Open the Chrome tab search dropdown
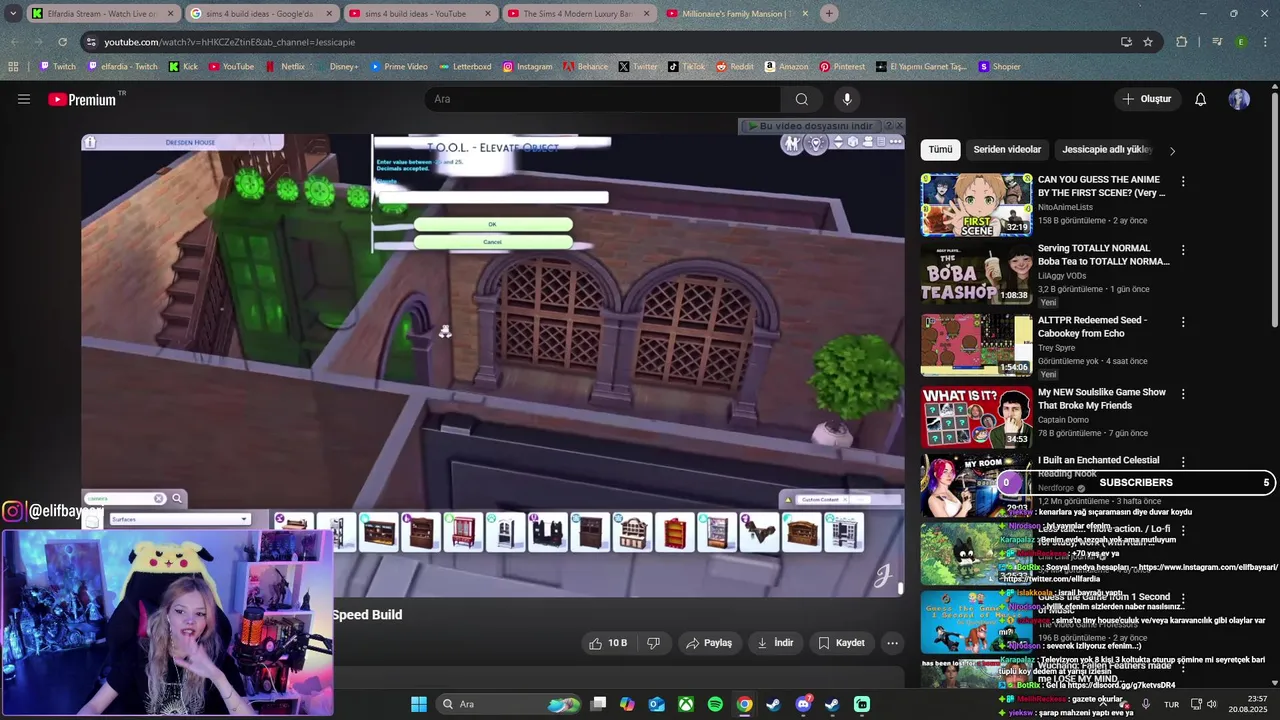The width and height of the screenshot is (1280, 720). coord(12,14)
